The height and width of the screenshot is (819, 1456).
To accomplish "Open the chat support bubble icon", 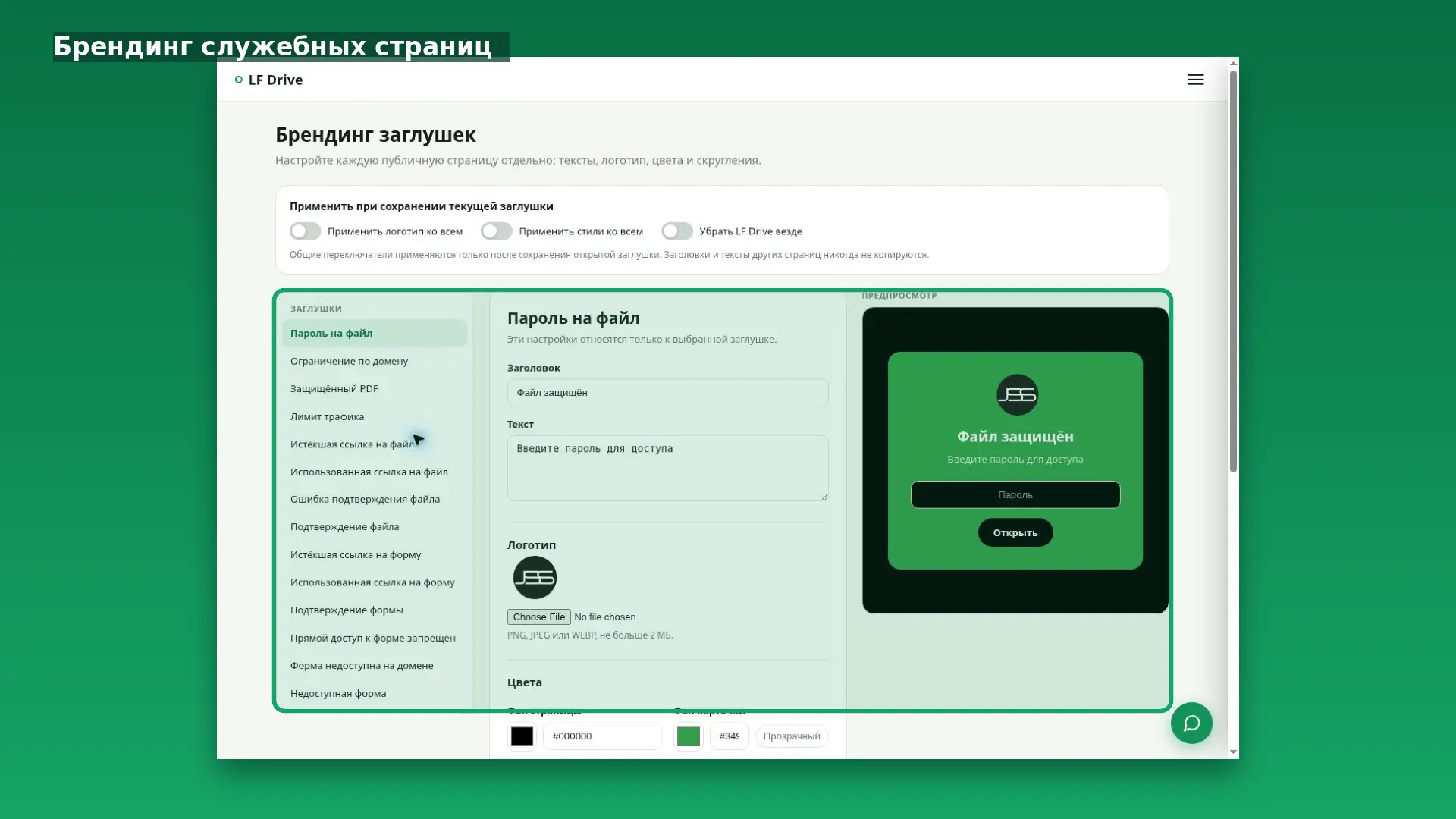I will [x=1191, y=723].
